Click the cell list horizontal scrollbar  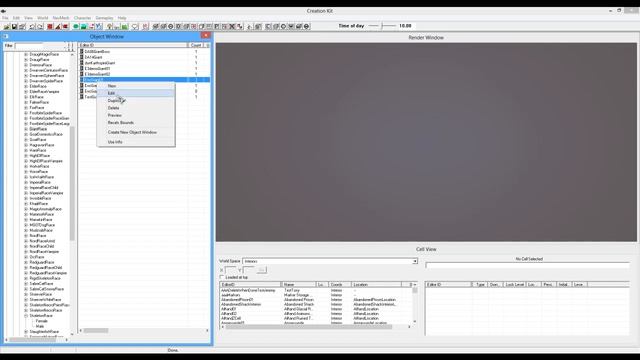pyautogui.click(x=308, y=327)
